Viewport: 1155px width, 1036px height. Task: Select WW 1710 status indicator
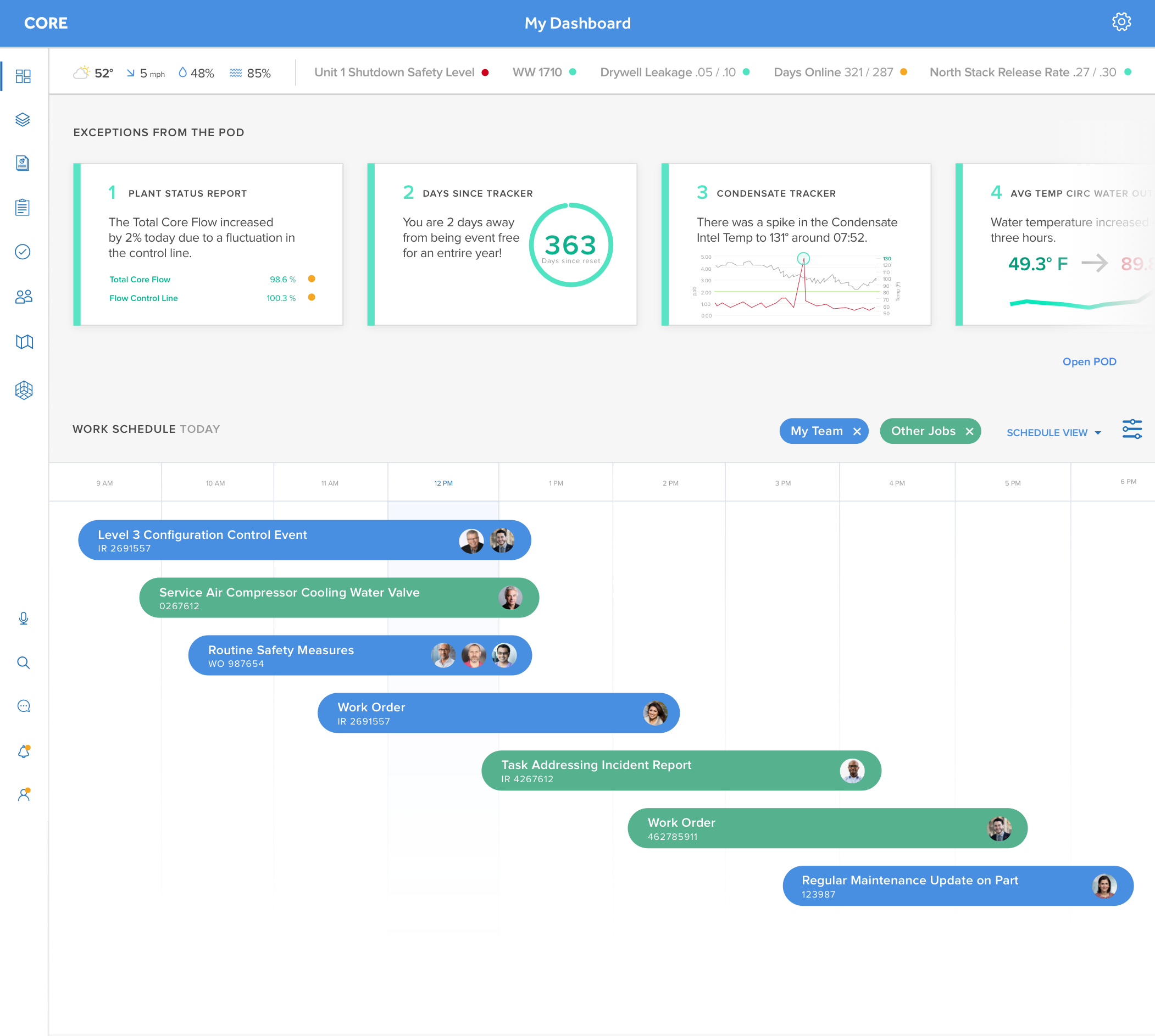pos(544,73)
